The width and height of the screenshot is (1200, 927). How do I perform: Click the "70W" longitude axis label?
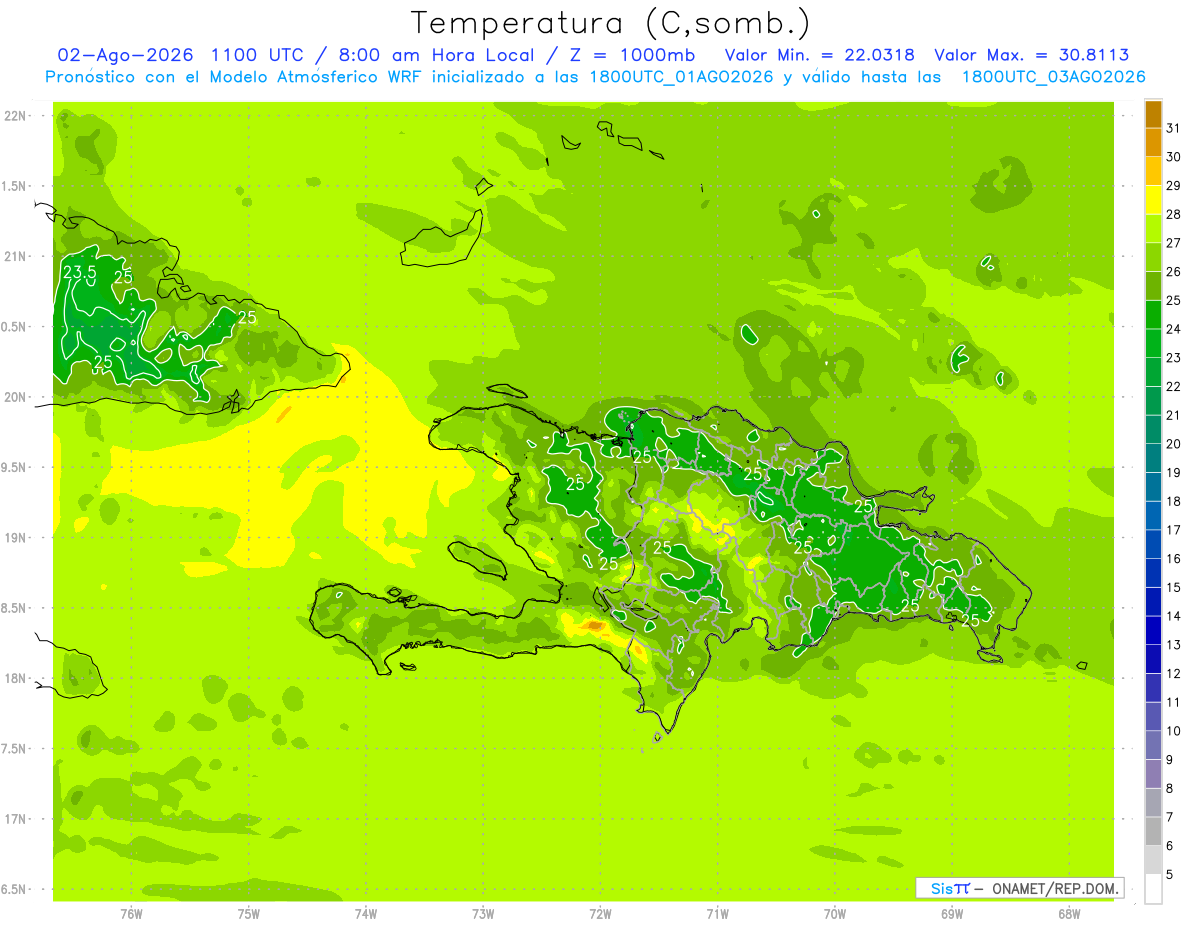(835, 913)
